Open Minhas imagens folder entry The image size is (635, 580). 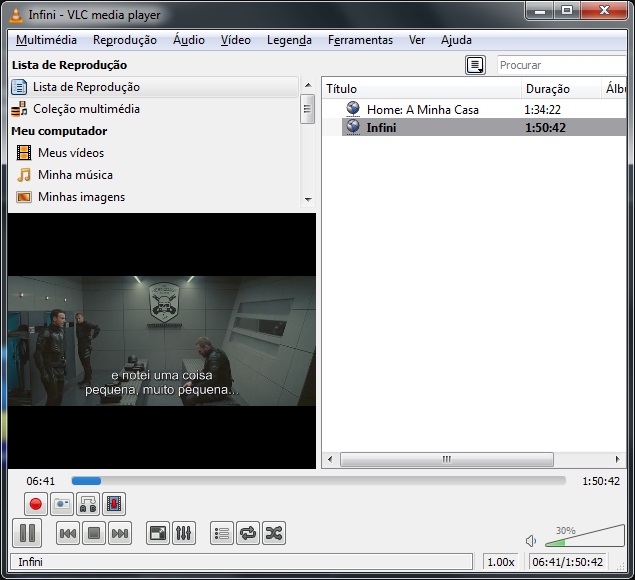click(x=154, y=197)
